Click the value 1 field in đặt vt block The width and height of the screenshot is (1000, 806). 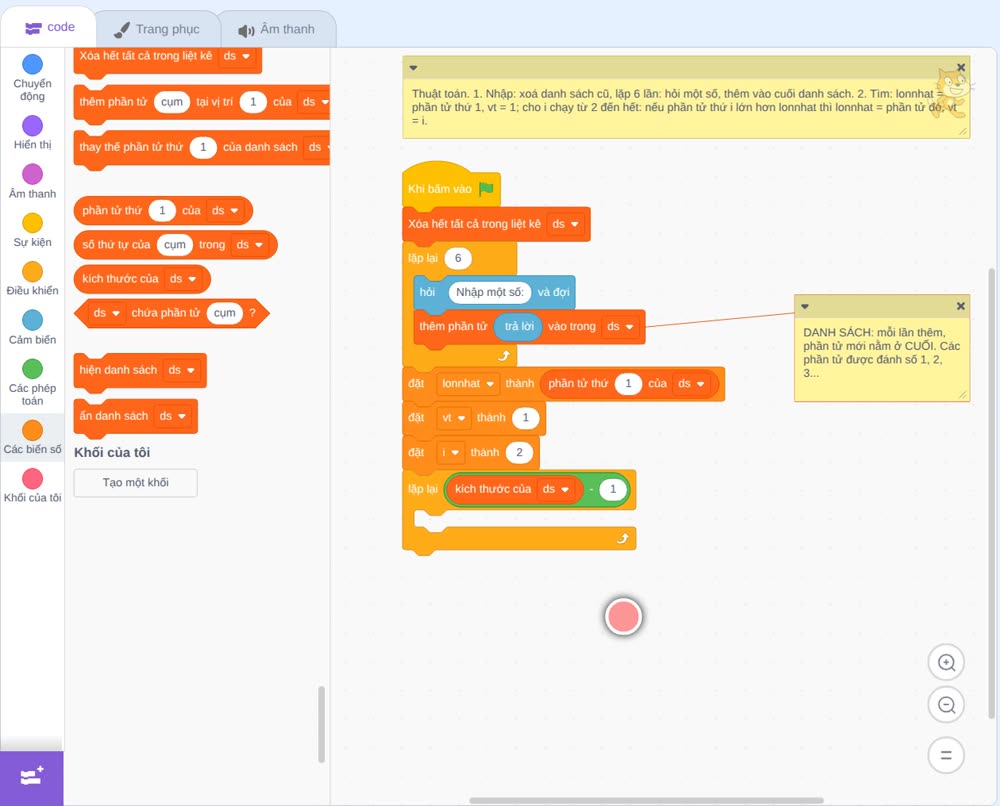coord(526,418)
